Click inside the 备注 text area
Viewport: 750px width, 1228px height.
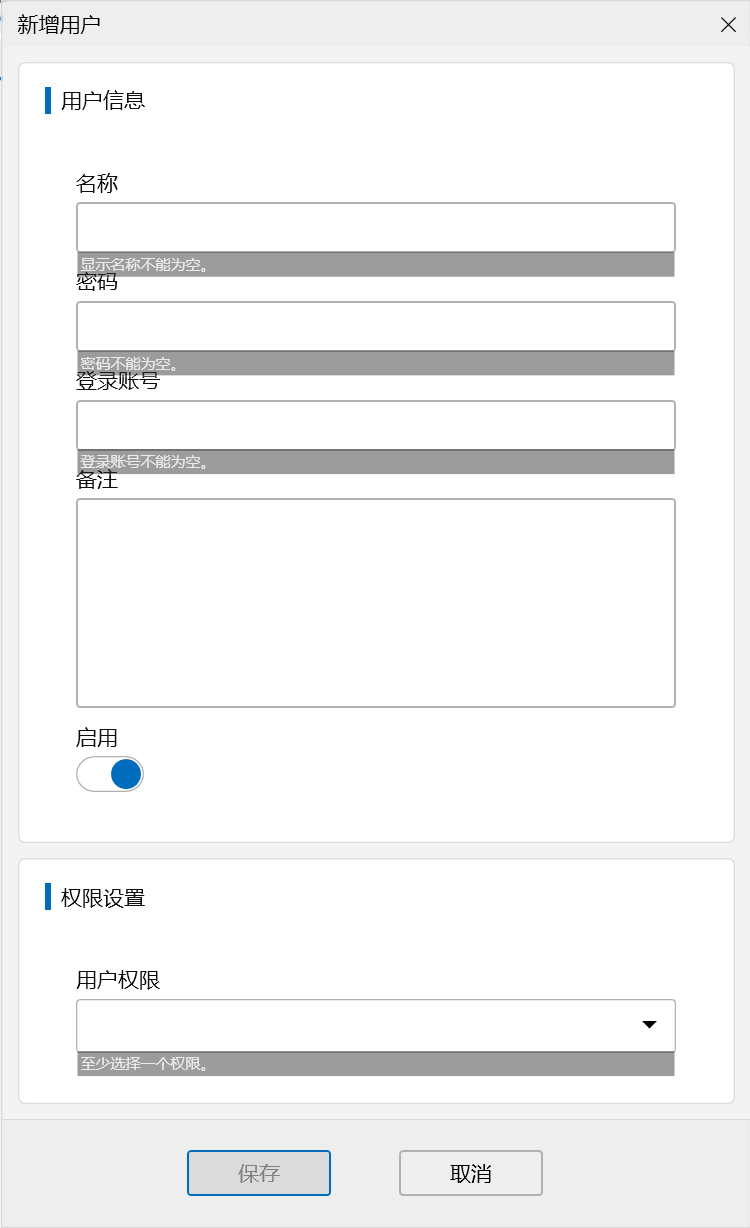pyautogui.click(x=375, y=602)
